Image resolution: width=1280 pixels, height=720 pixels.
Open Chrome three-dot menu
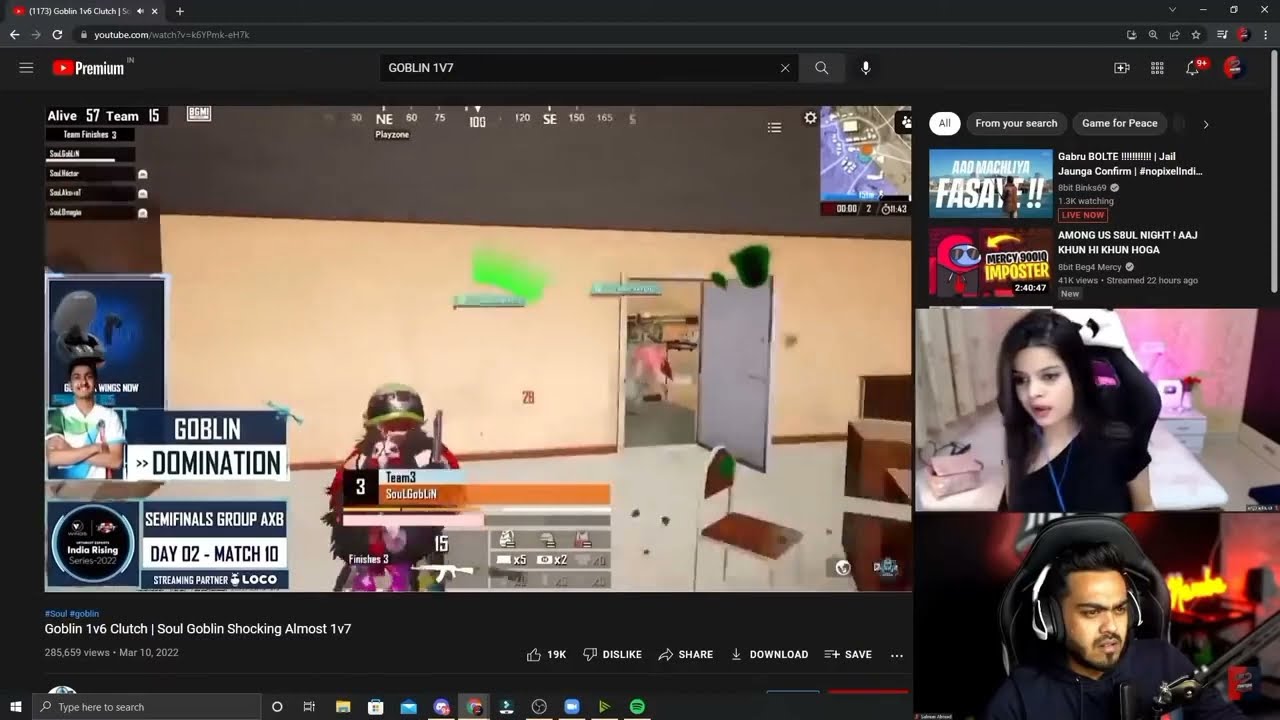point(1265,35)
